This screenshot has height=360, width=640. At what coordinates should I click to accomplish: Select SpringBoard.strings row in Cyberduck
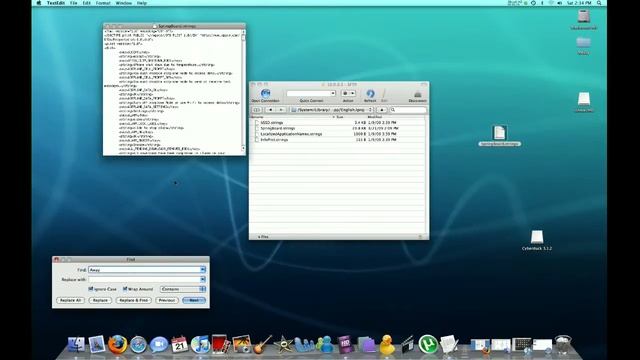pyautogui.click(x=338, y=128)
